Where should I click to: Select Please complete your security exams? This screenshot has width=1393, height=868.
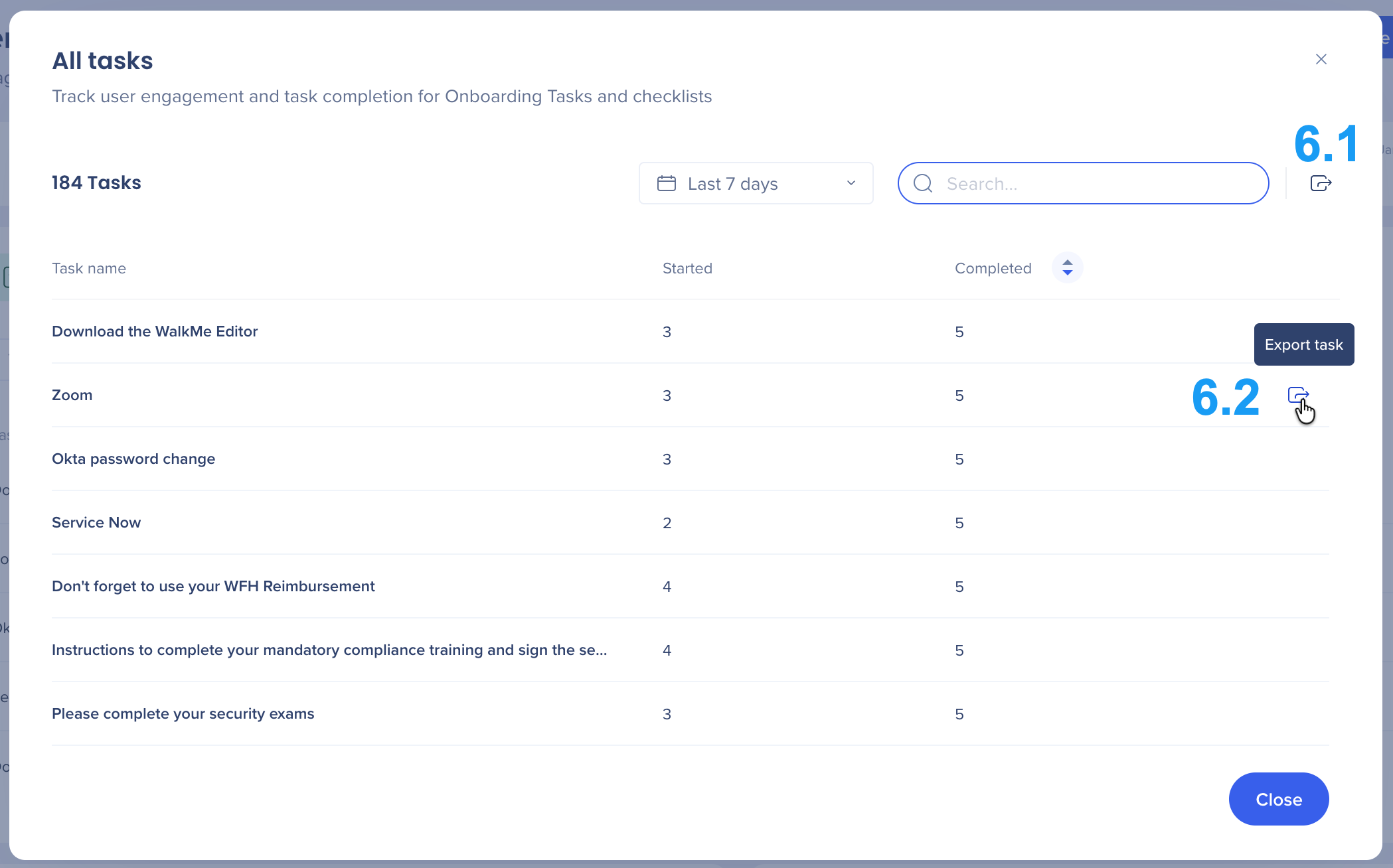183,713
